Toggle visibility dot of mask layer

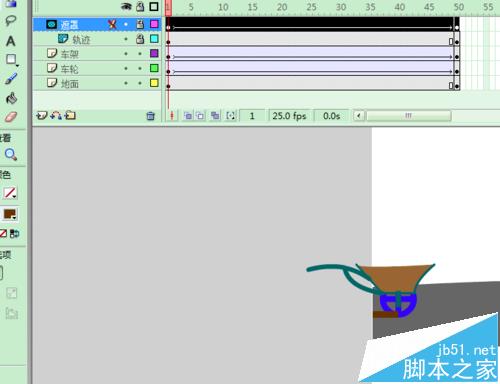pyautogui.click(x=126, y=24)
